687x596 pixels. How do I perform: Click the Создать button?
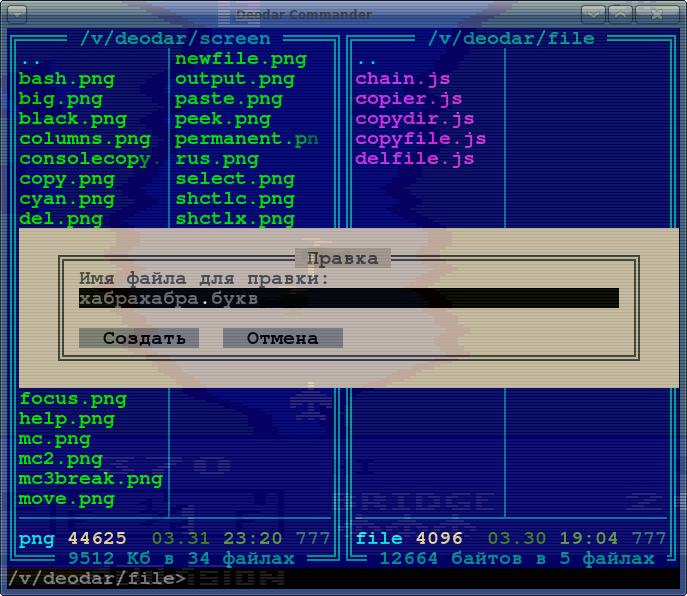139,338
